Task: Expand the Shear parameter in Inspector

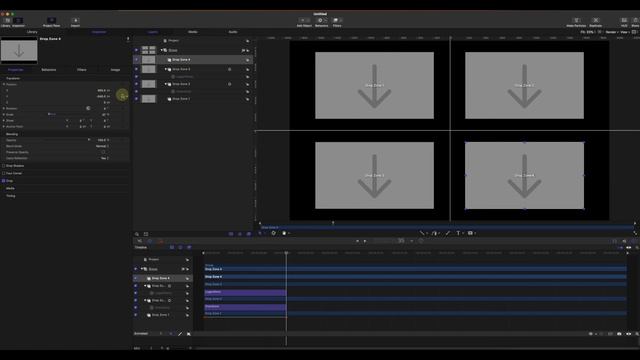Action: [x=4, y=120]
